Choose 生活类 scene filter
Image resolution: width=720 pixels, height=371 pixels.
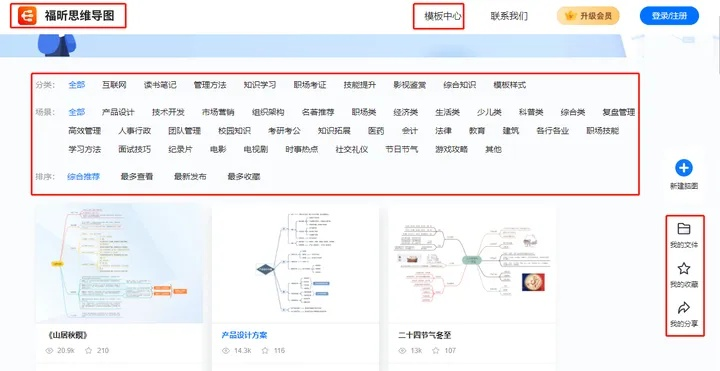point(448,112)
